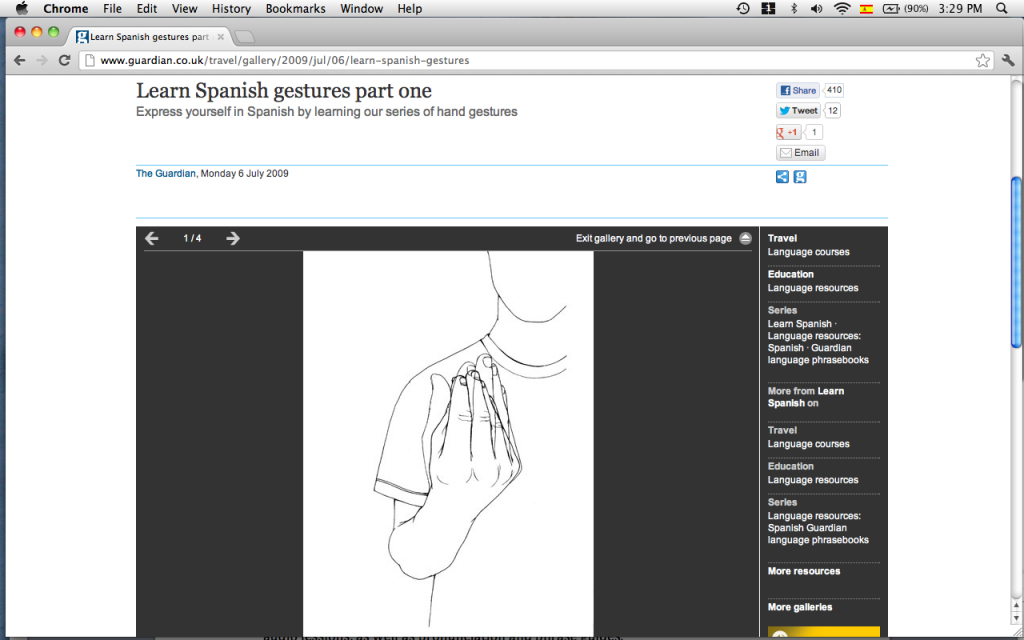Open Spanish flag input source menu
This screenshot has height=640, width=1024.
(867, 8)
